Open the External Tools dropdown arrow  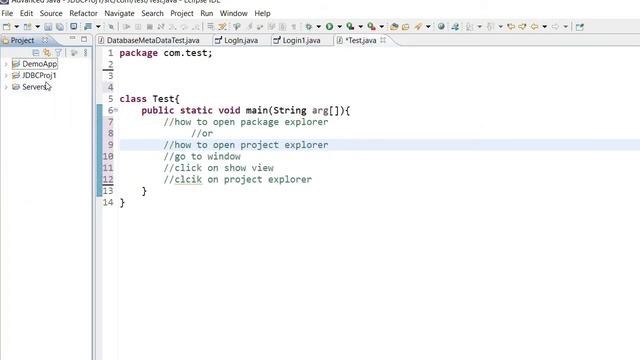pos(382,27)
